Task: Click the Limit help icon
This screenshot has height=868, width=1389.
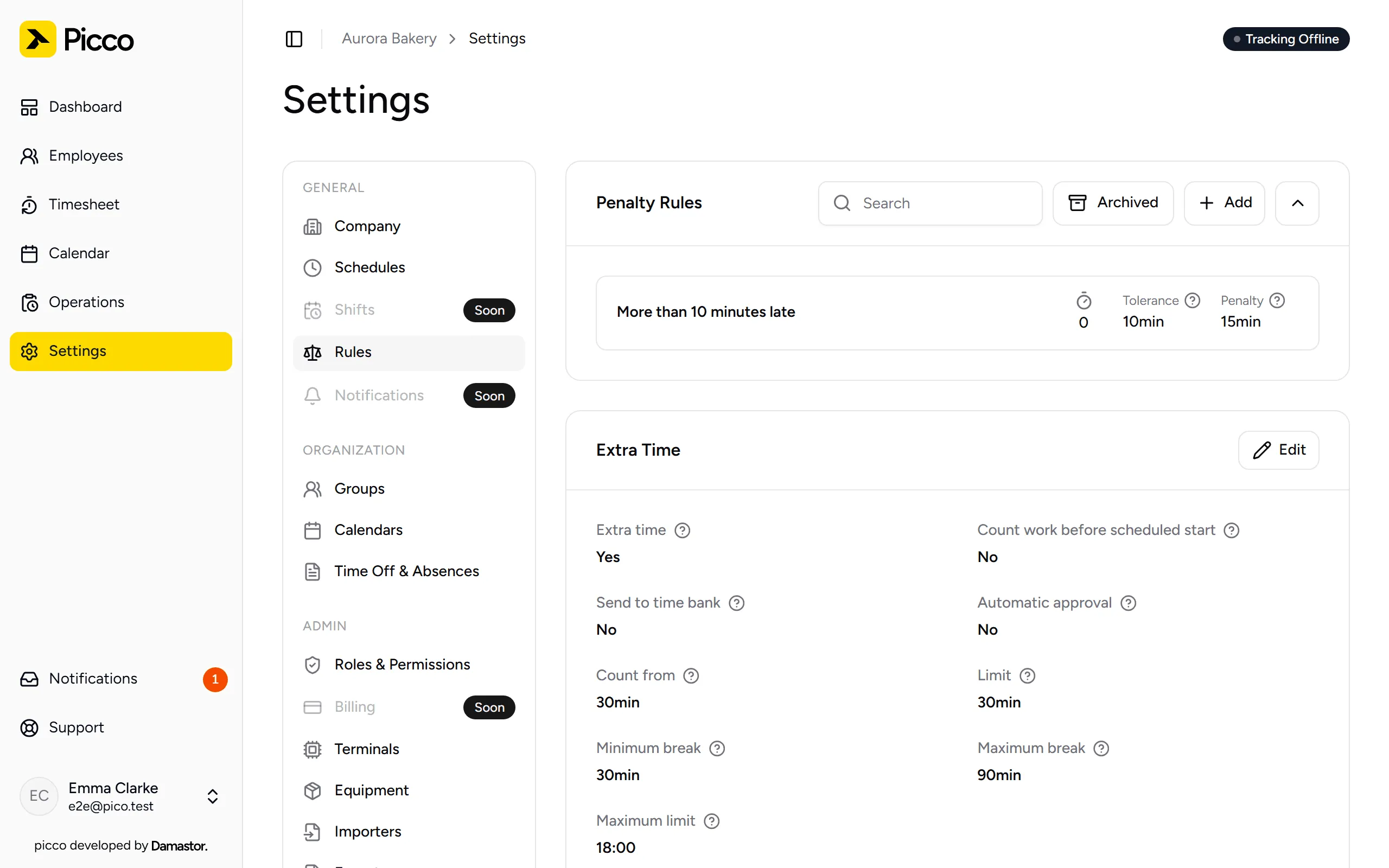Action: [1027, 676]
